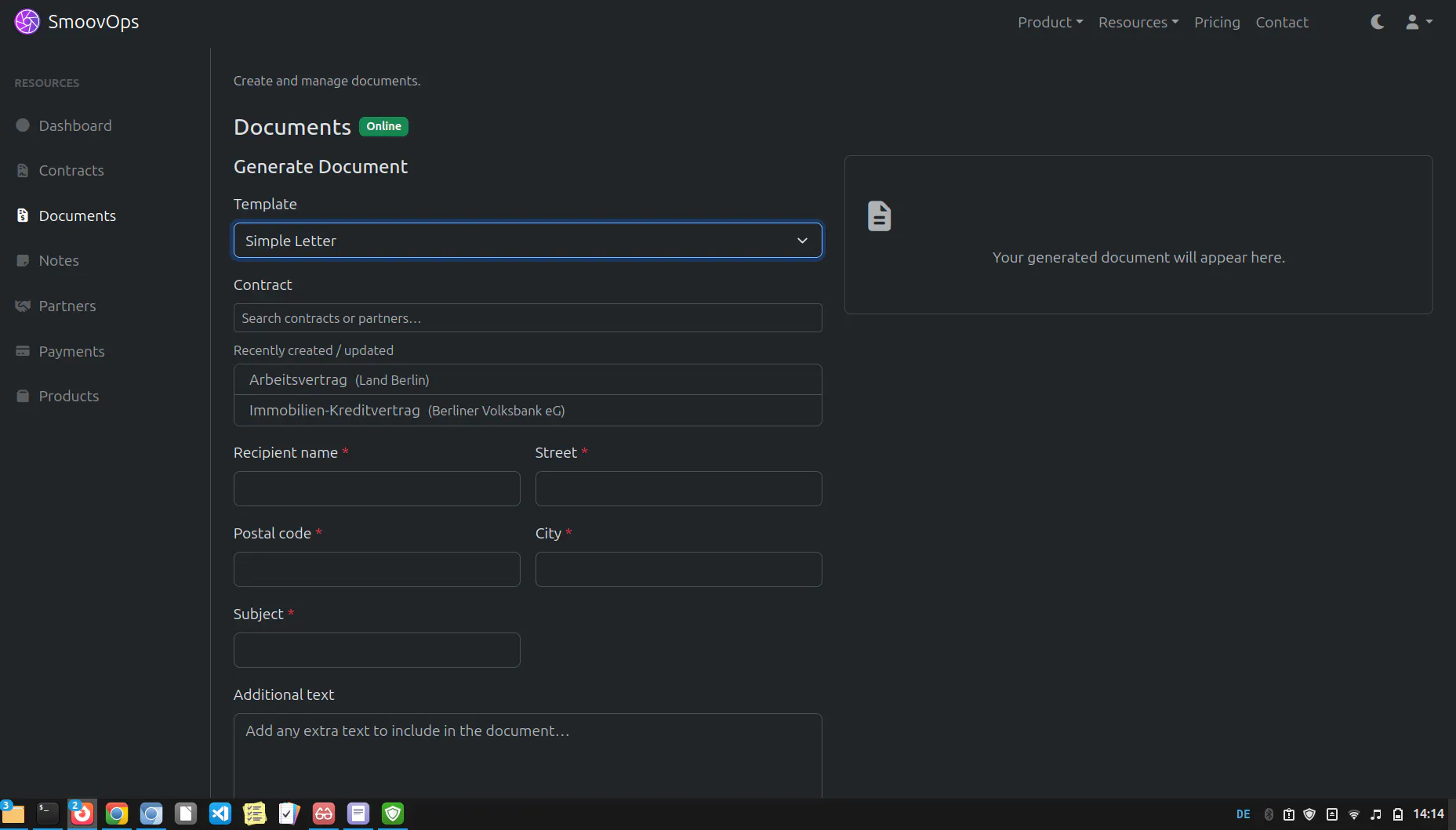The height and width of the screenshot is (830, 1456).
Task: Open the Wi-Fi network tray icon
Action: tap(1354, 814)
